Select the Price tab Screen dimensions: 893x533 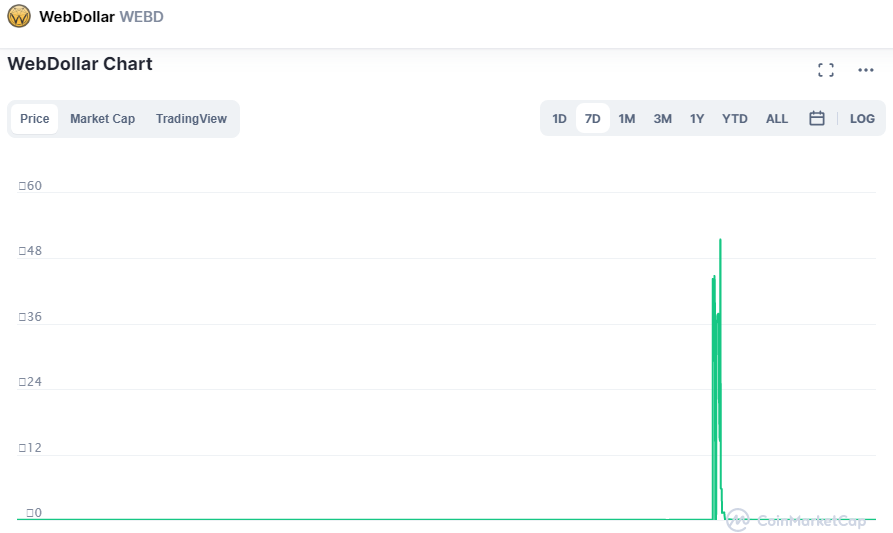[x=35, y=118]
